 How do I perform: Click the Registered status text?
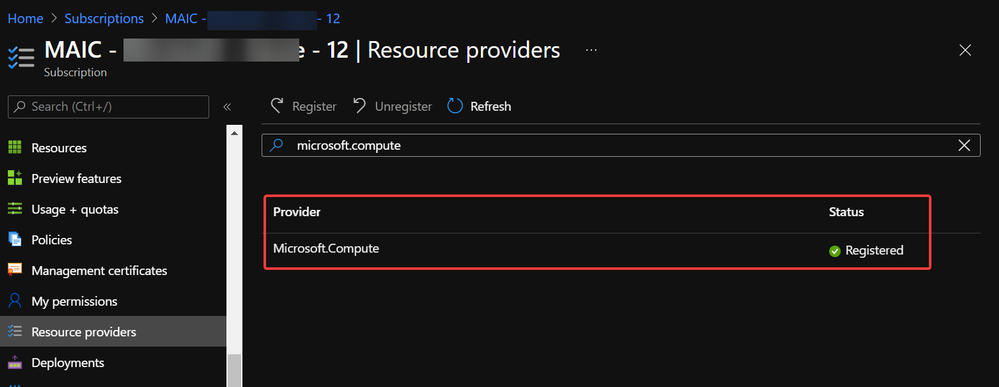874,251
